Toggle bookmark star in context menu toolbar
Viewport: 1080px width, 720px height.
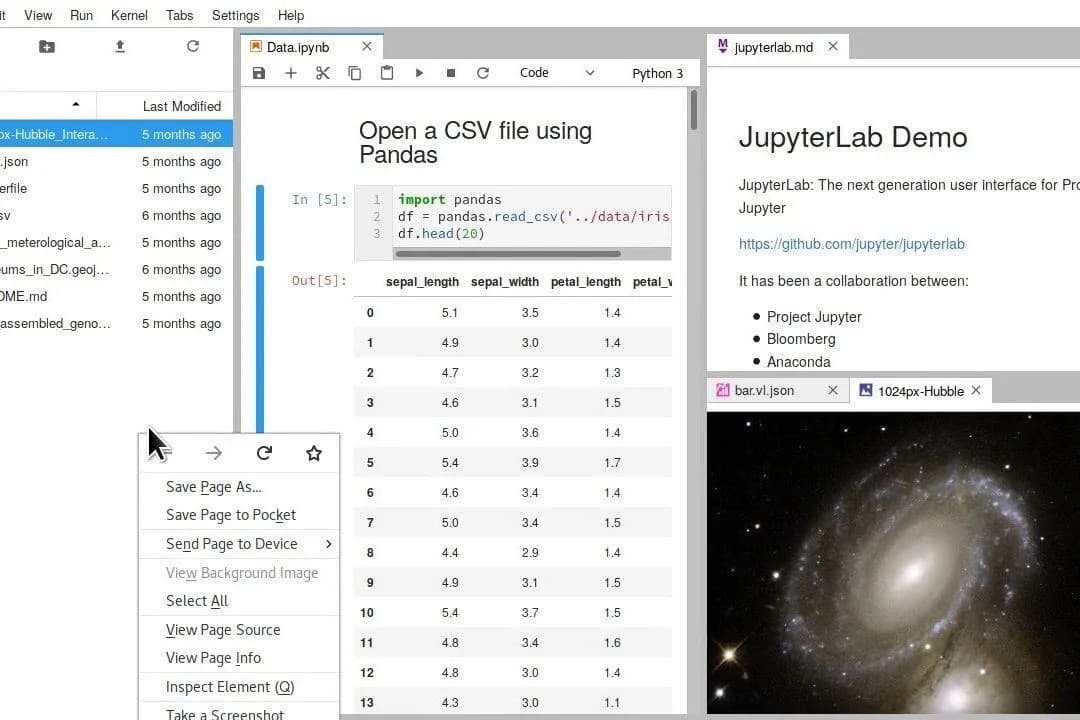point(314,453)
